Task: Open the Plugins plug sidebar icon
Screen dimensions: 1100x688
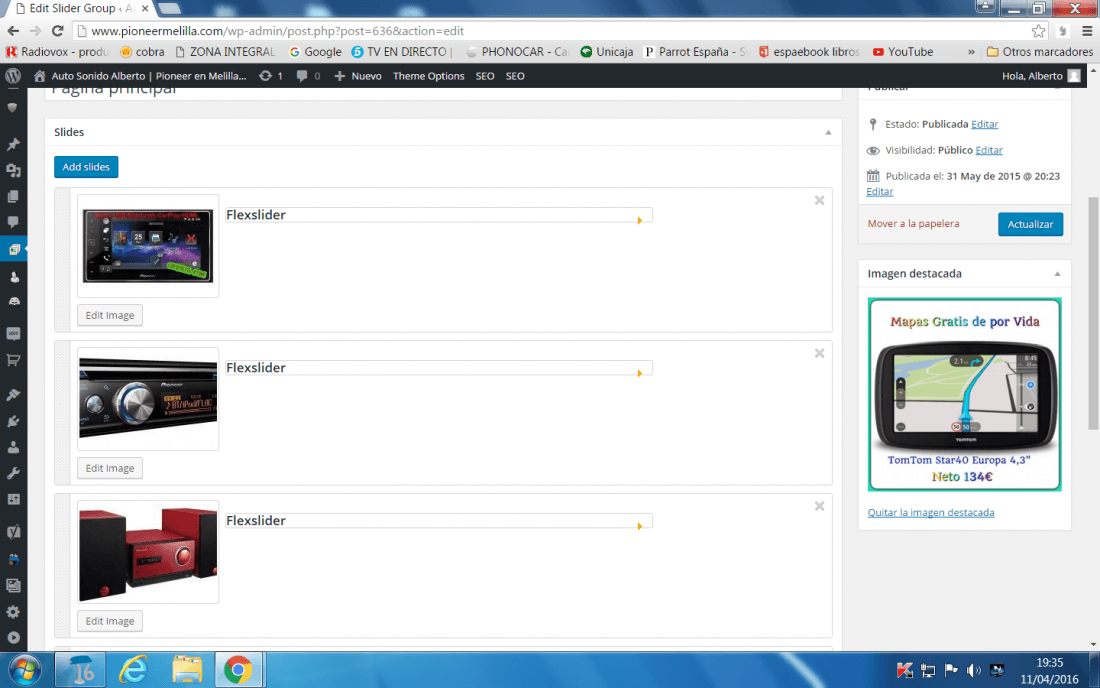Action: pyautogui.click(x=13, y=421)
